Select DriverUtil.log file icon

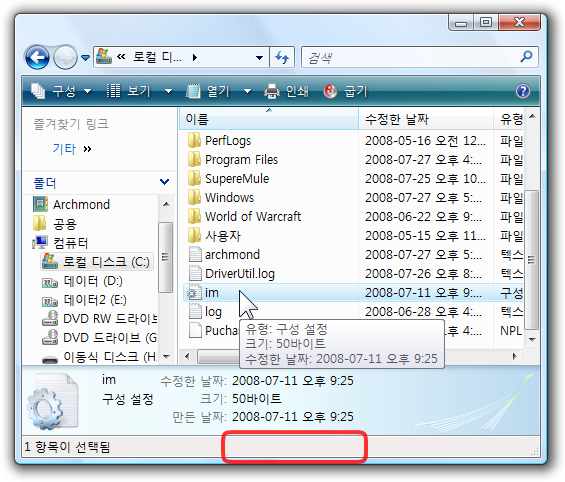(x=195, y=273)
